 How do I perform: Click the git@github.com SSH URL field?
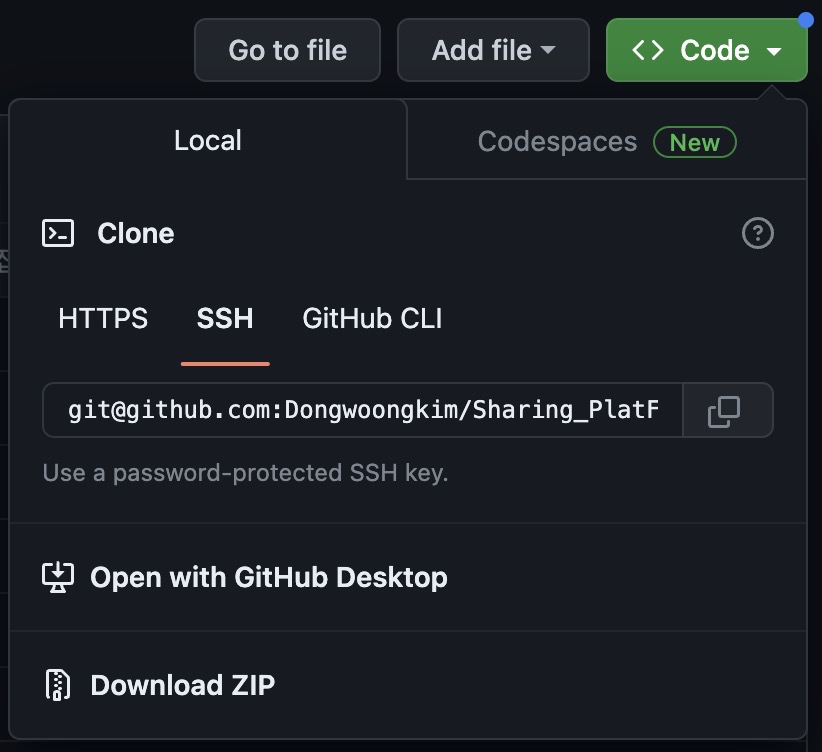pos(363,410)
